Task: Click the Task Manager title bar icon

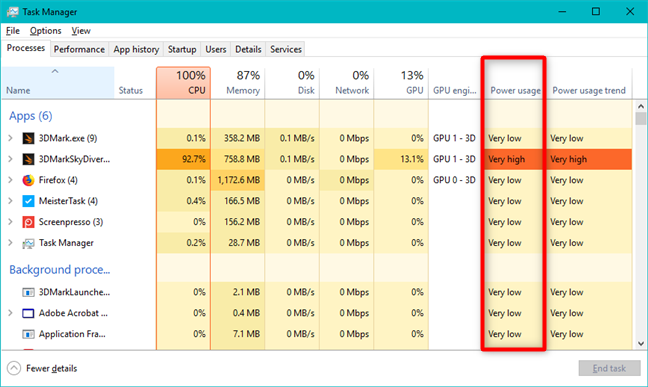Action: point(12,12)
